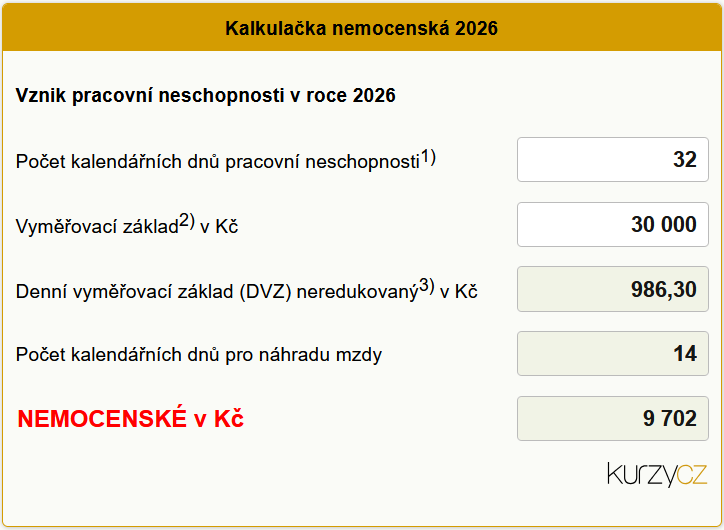Open the kurzy.cz logo link
The image size is (724, 530).
coord(656,474)
